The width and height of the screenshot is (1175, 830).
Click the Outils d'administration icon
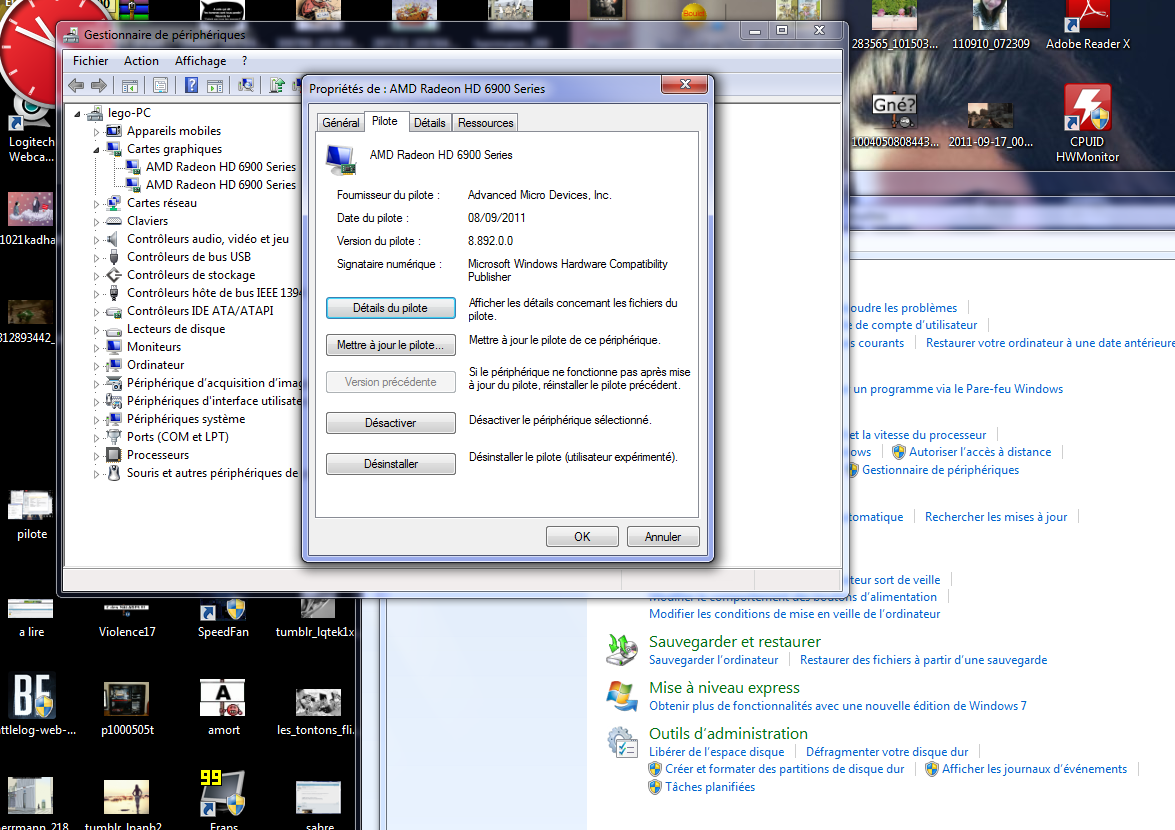pyautogui.click(x=623, y=742)
